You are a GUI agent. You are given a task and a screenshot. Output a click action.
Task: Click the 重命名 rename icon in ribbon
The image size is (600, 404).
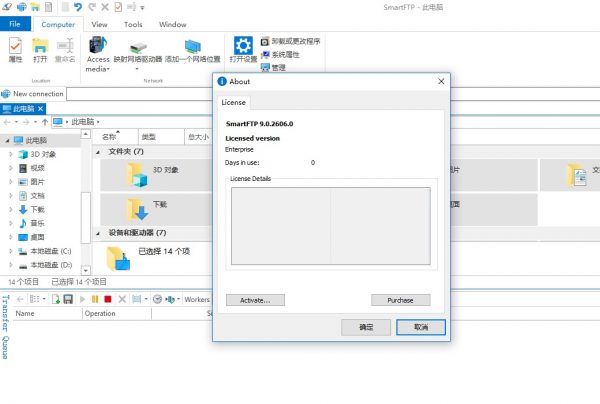point(65,50)
